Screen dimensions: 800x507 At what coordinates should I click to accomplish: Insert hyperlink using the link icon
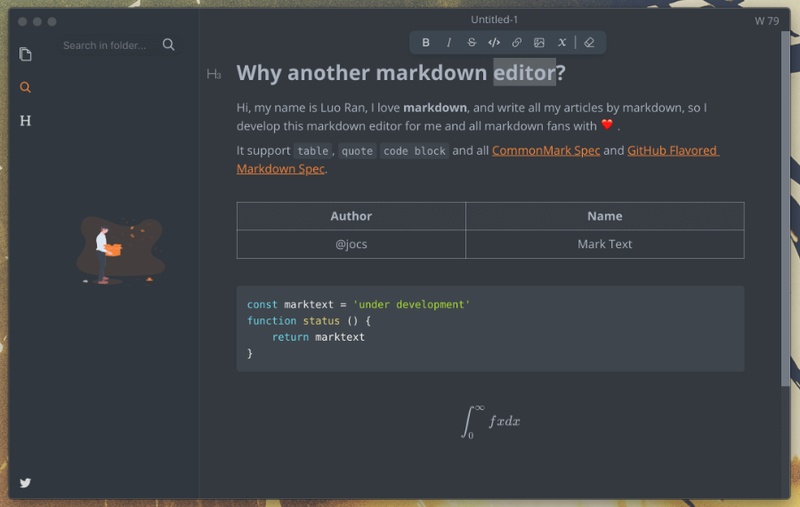click(516, 43)
